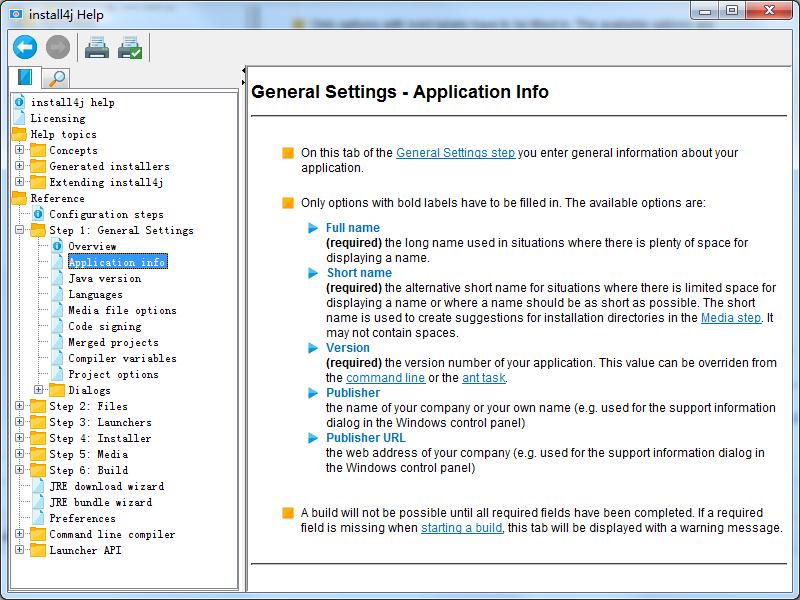Click Languages page icon

coord(57,294)
